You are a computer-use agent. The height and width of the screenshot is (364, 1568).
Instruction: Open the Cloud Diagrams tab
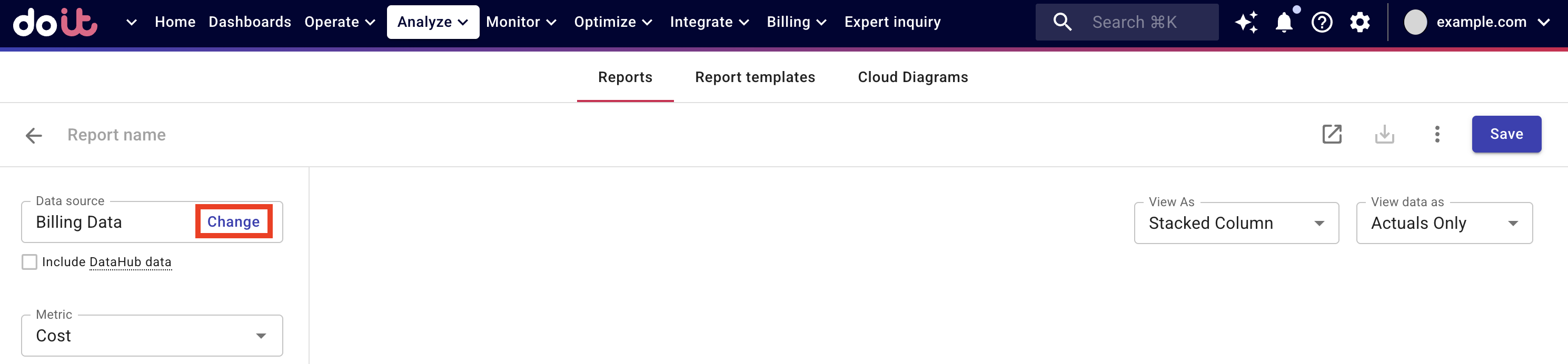(x=912, y=77)
